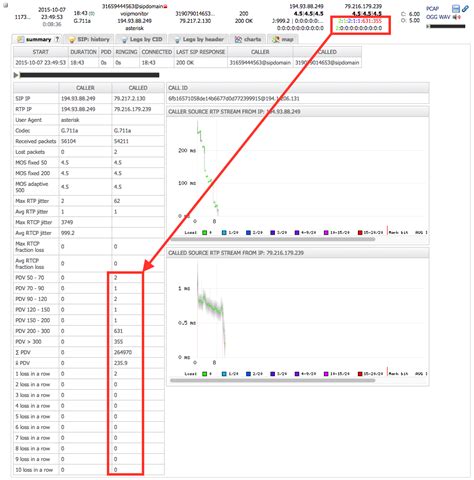
Task: Click the SIP: history lightbulb icon
Action: click(71, 40)
